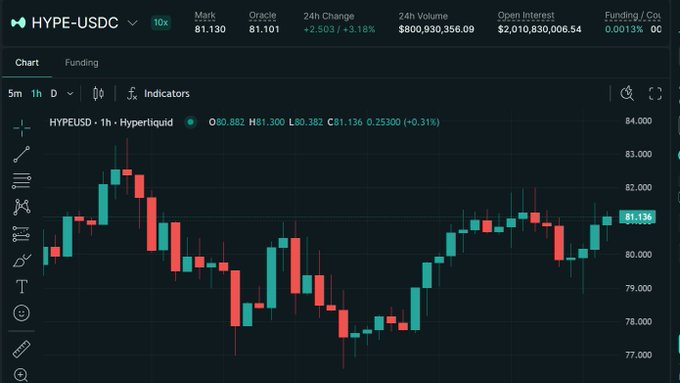Select the crosshair cursor tool
Image resolution: width=680 pixels, height=383 pixels.
[x=22, y=128]
